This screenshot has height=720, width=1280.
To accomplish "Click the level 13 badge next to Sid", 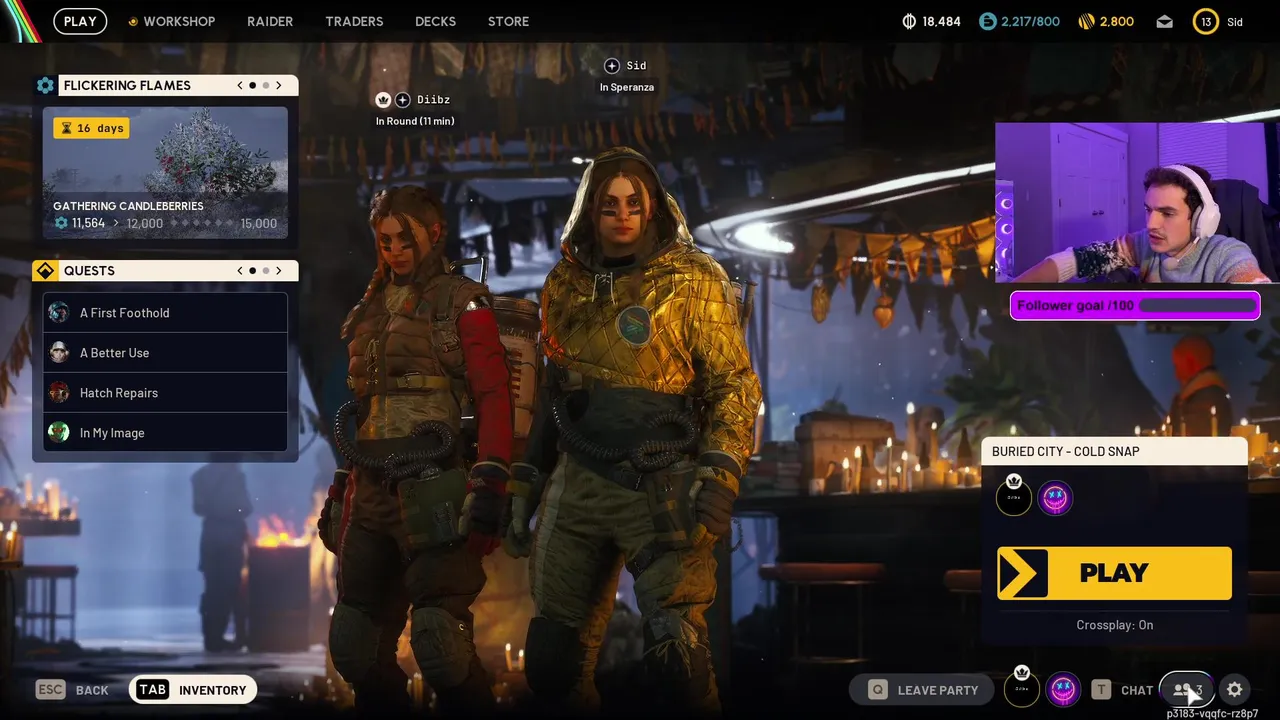I will (x=1206, y=21).
